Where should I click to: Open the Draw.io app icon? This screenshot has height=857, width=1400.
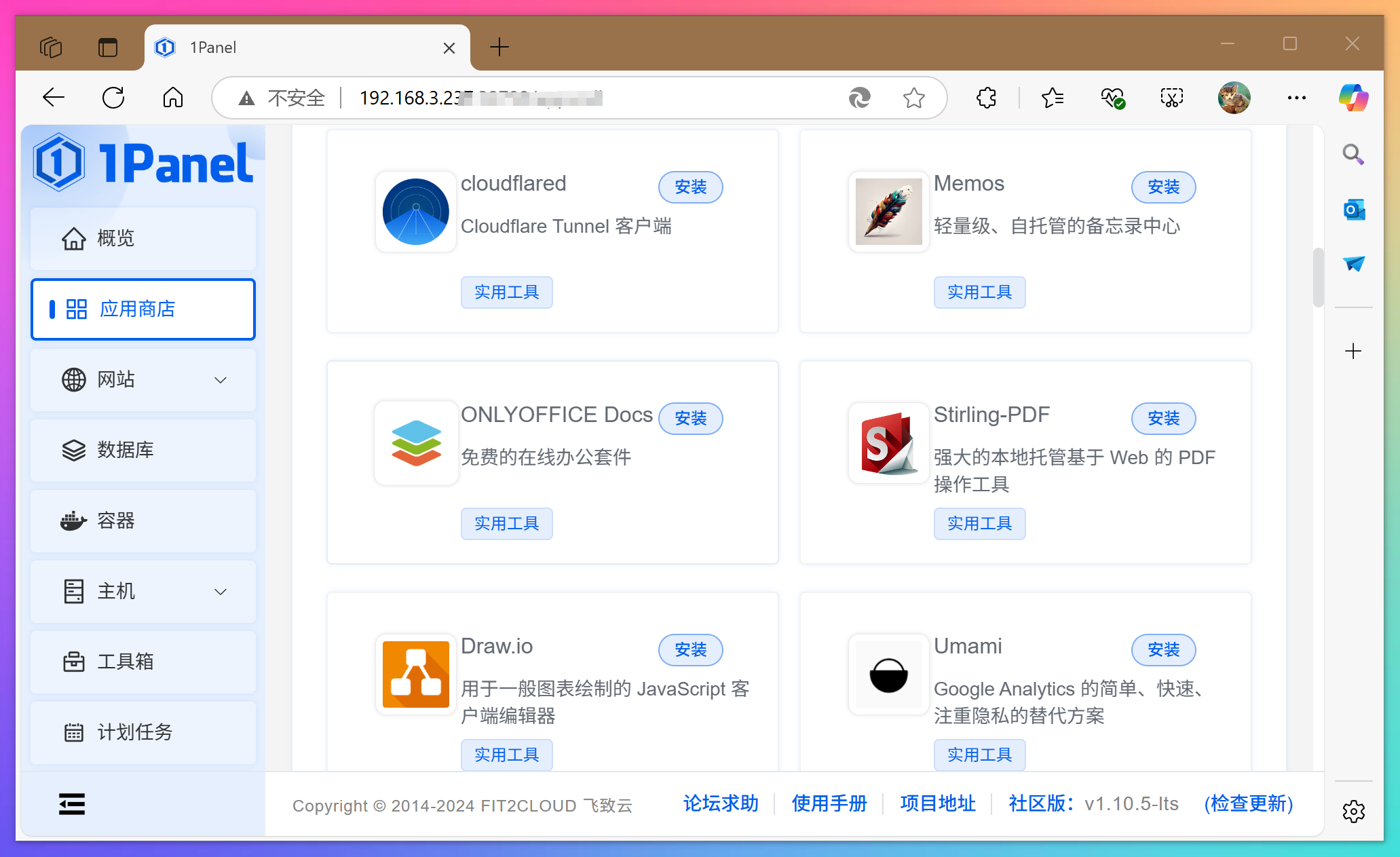click(415, 674)
